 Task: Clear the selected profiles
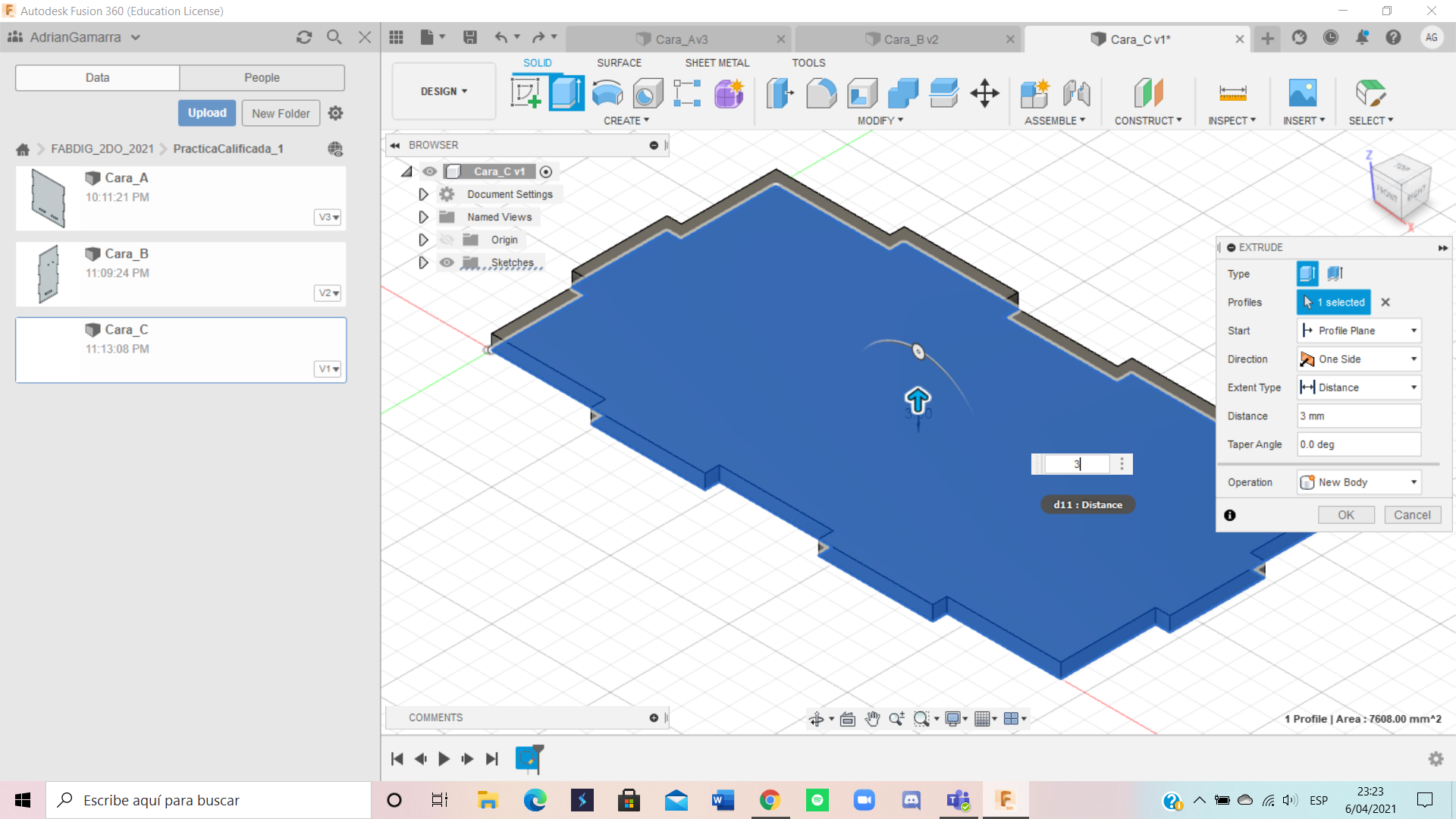[1385, 302]
